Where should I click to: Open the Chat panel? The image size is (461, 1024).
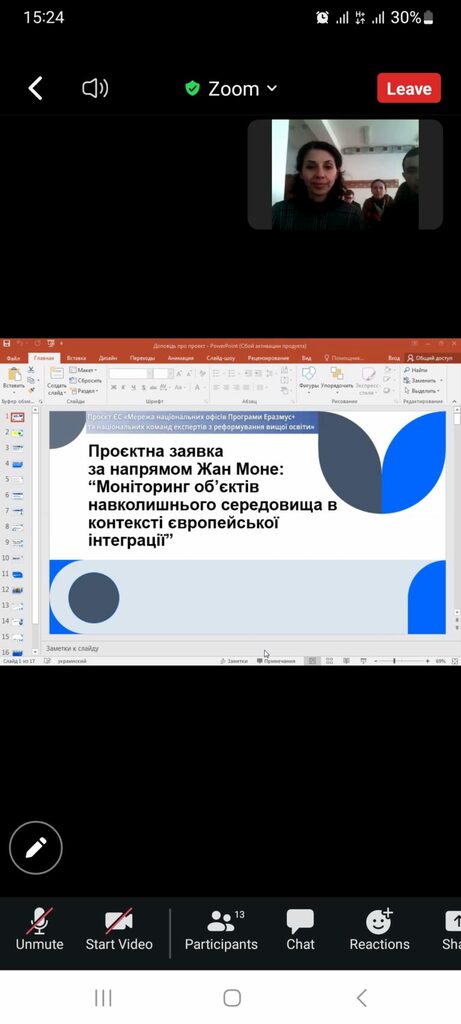[x=300, y=929]
